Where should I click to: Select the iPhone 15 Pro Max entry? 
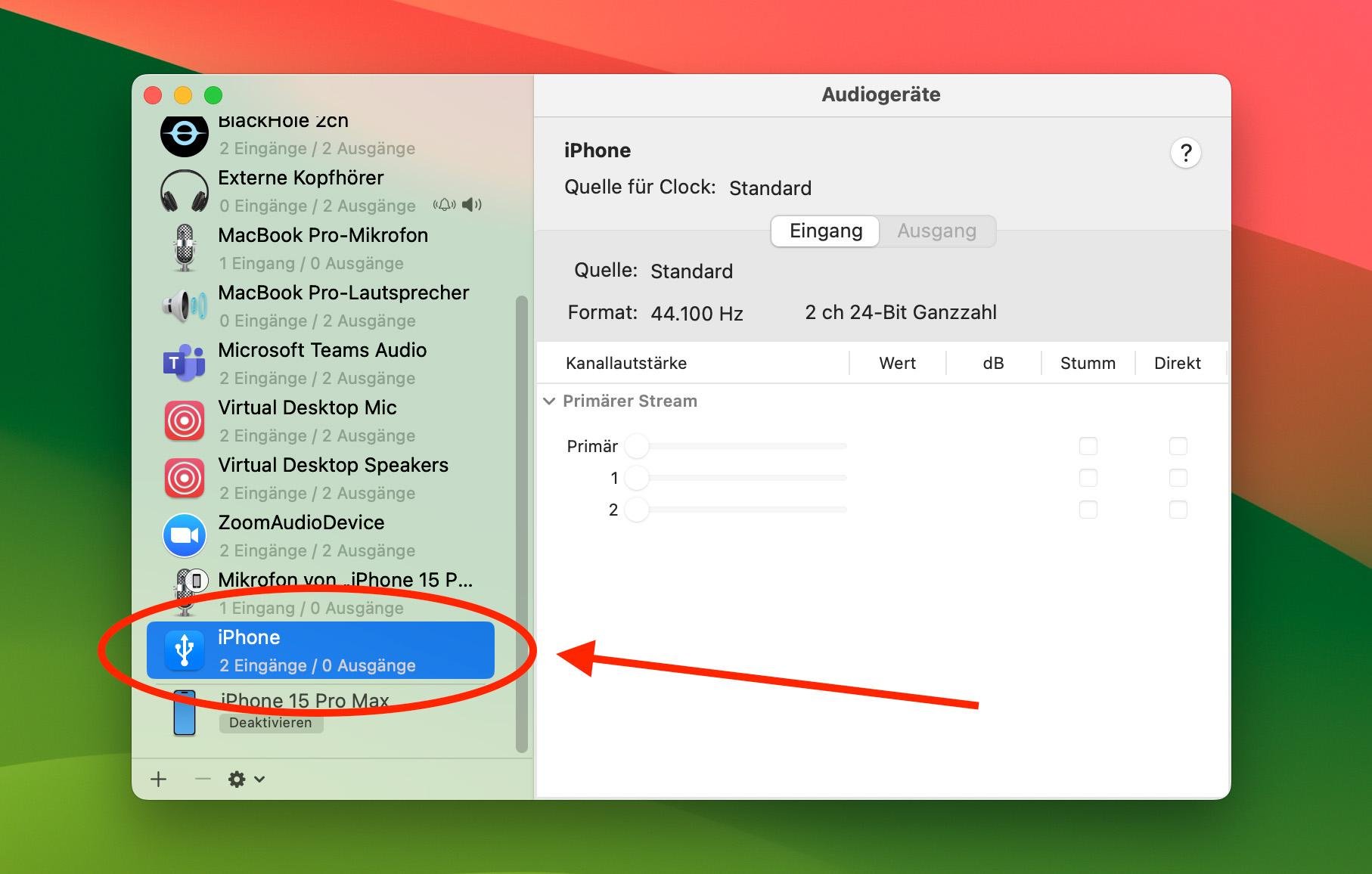tap(321, 712)
